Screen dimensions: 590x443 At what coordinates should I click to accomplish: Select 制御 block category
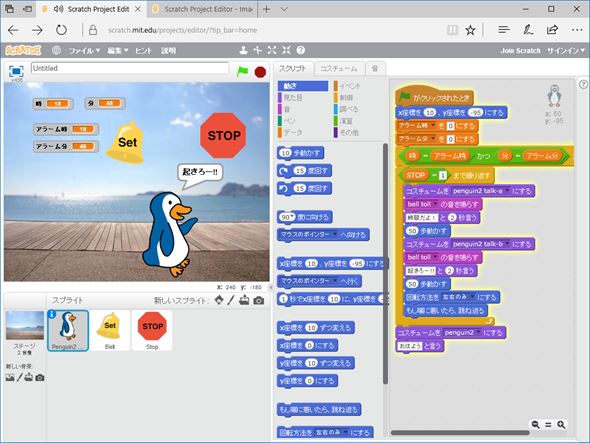click(x=344, y=97)
